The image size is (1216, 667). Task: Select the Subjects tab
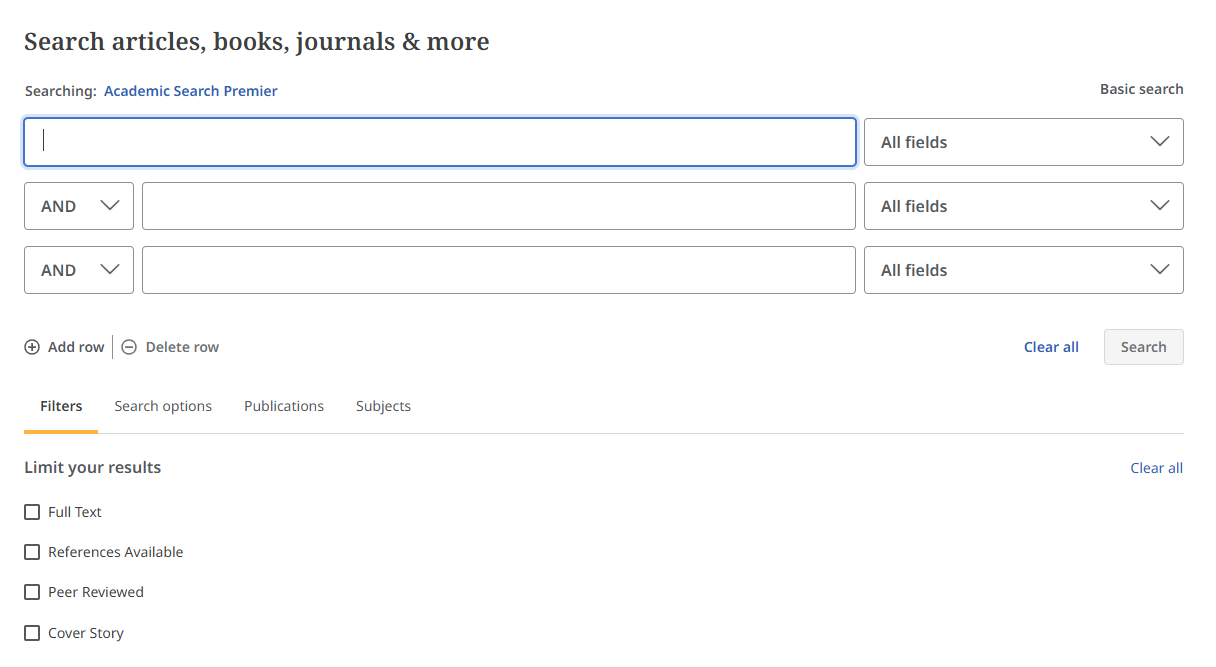(383, 405)
